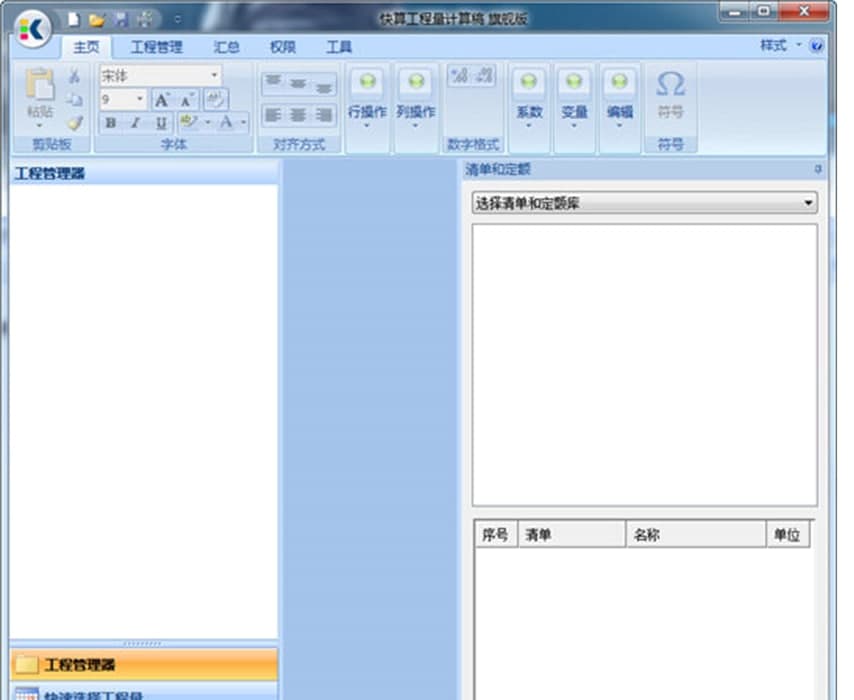
Task: Click the cut scissors icon
Action: click(75, 76)
